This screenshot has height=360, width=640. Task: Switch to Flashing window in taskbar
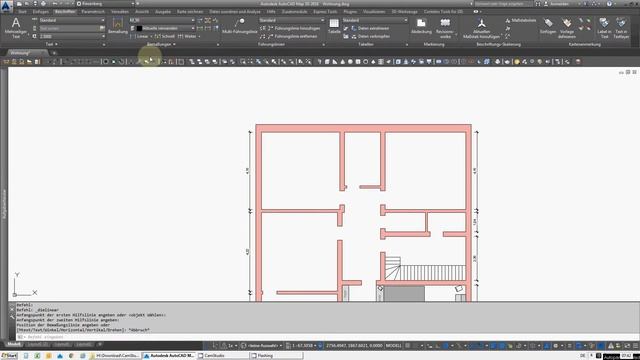(x=277, y=356)
